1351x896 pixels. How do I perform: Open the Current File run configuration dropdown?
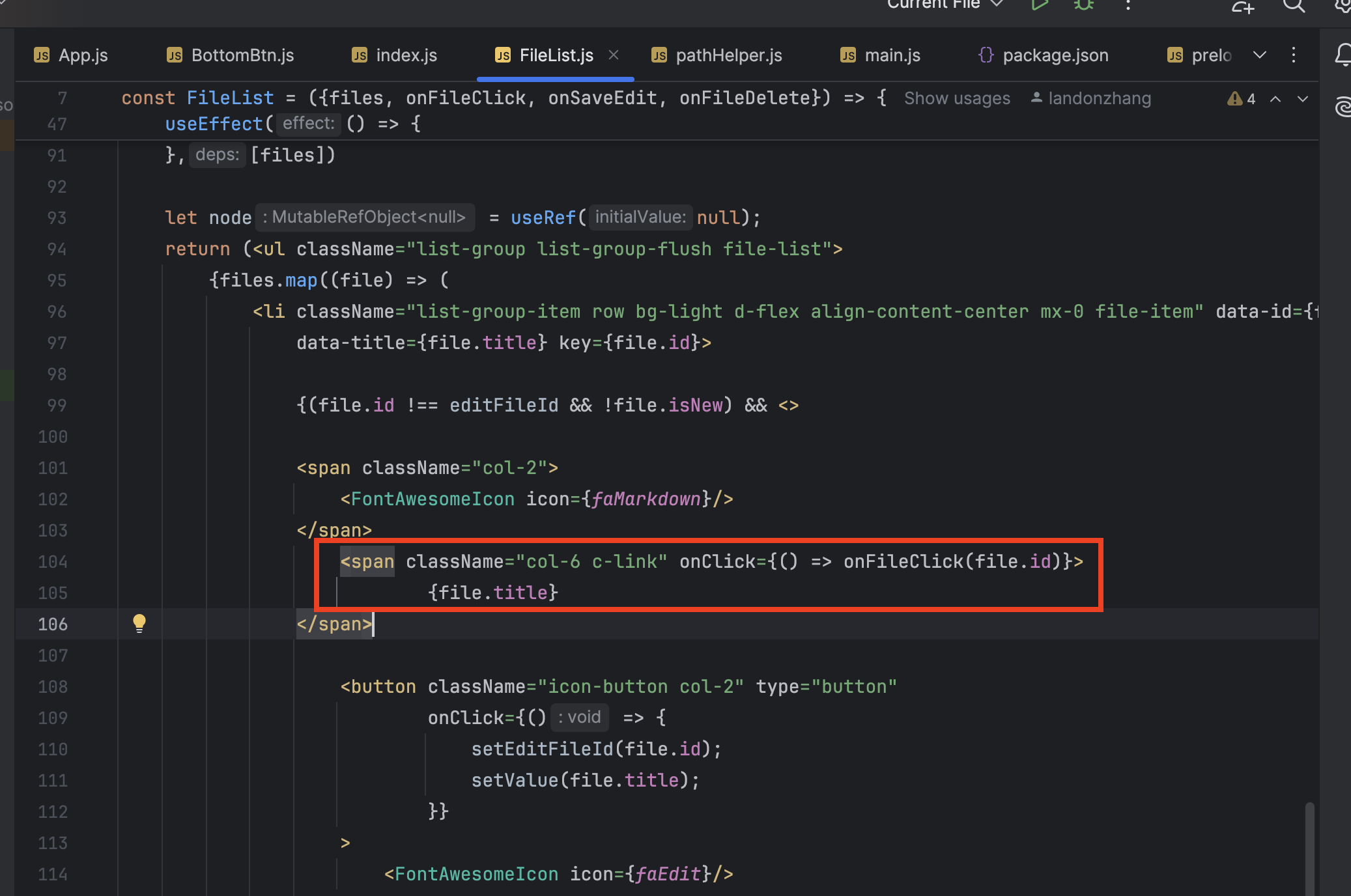[x=945, y=5]
